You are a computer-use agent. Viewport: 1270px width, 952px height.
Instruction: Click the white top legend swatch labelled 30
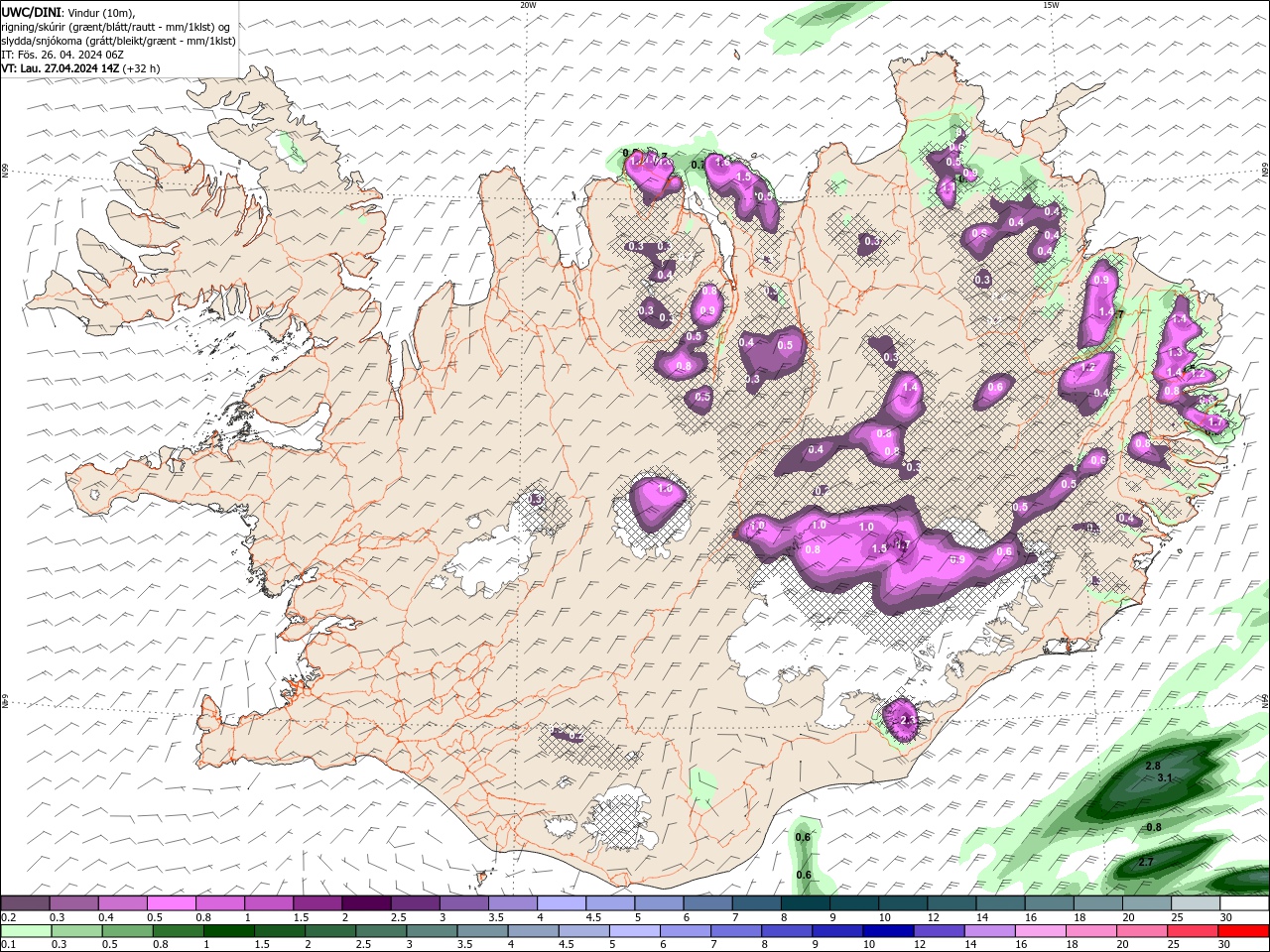click(1244, 903)
